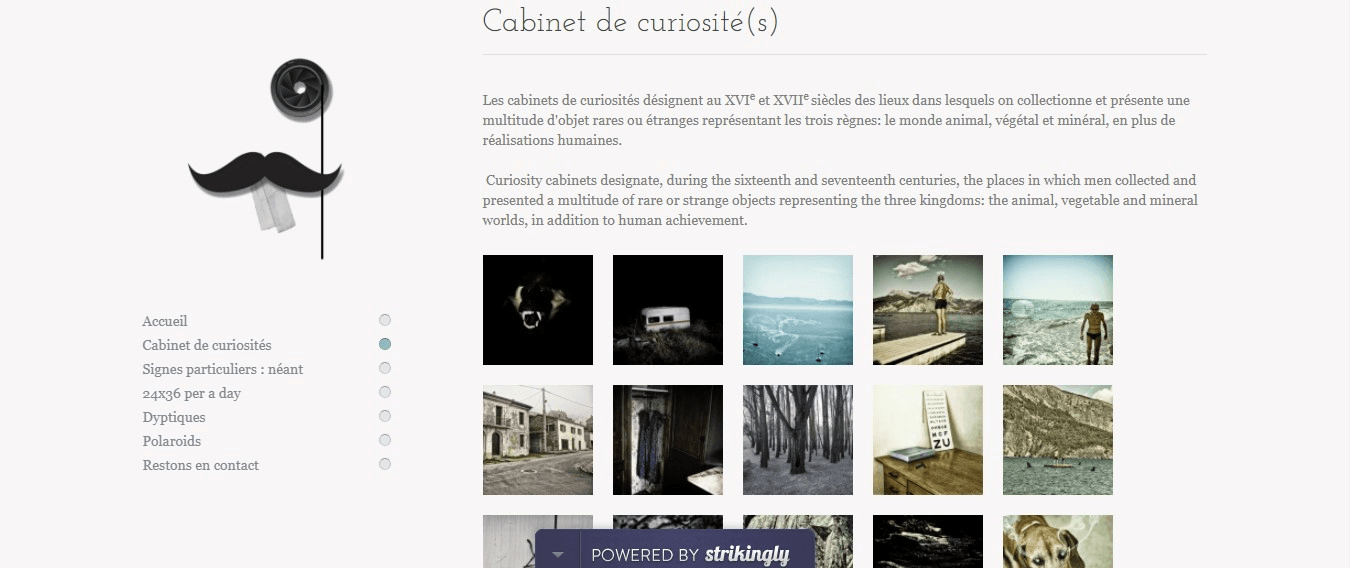The height and width of the screenshot is (568, 1350).
Task: Open the Dyptiques section
Action: coord(174,417)
